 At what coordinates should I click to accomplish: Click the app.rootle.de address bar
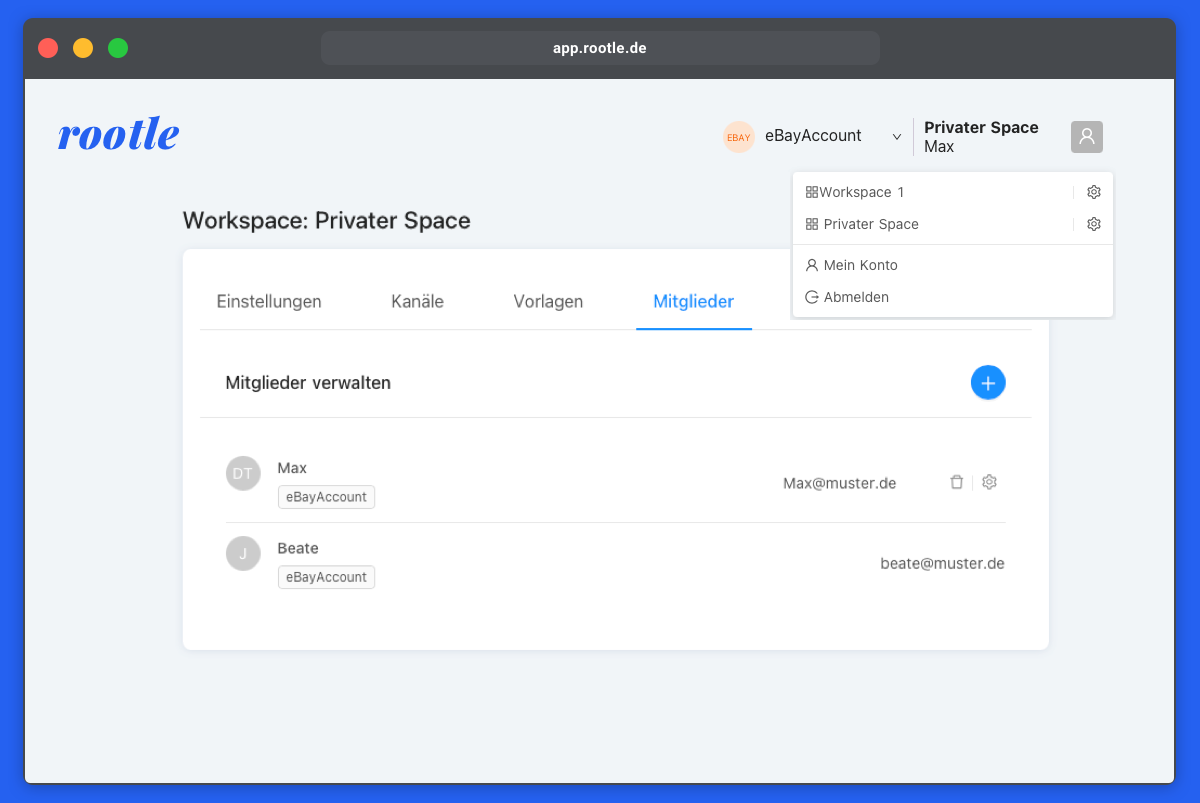click(600, 47)
